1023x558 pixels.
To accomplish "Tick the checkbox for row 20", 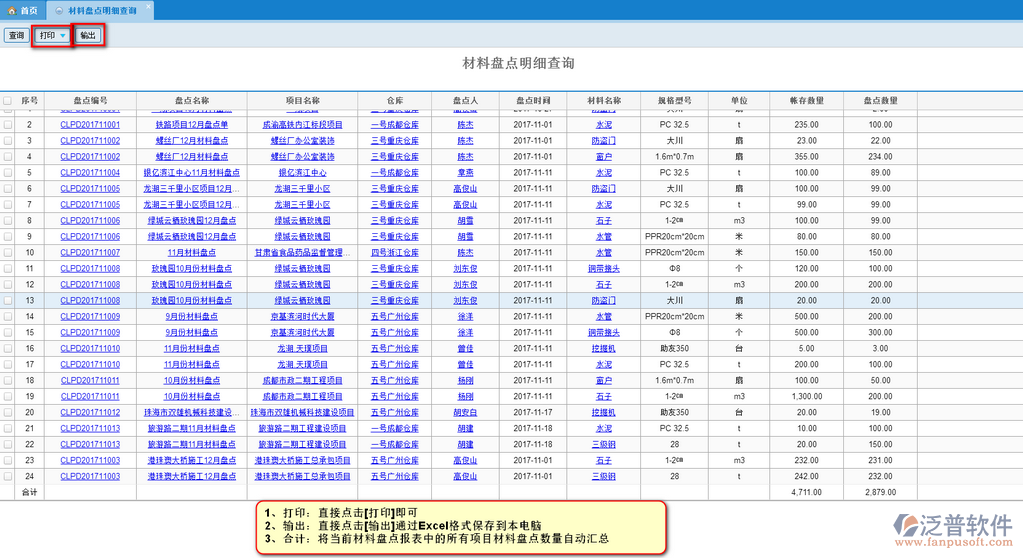I will tap(8, 412).
